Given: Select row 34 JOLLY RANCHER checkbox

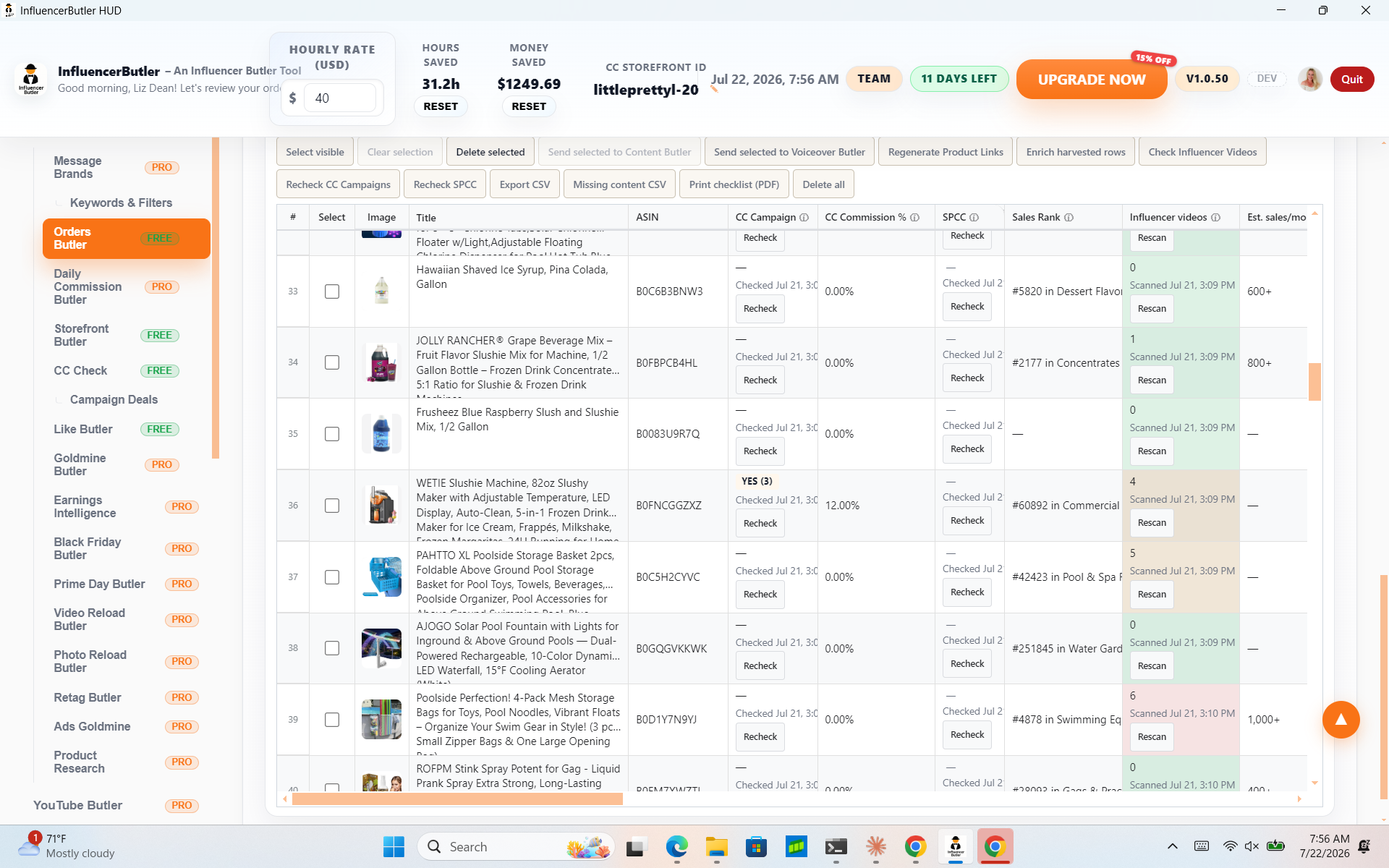Looking at the screenshot, I should click(x=331, y=362).
